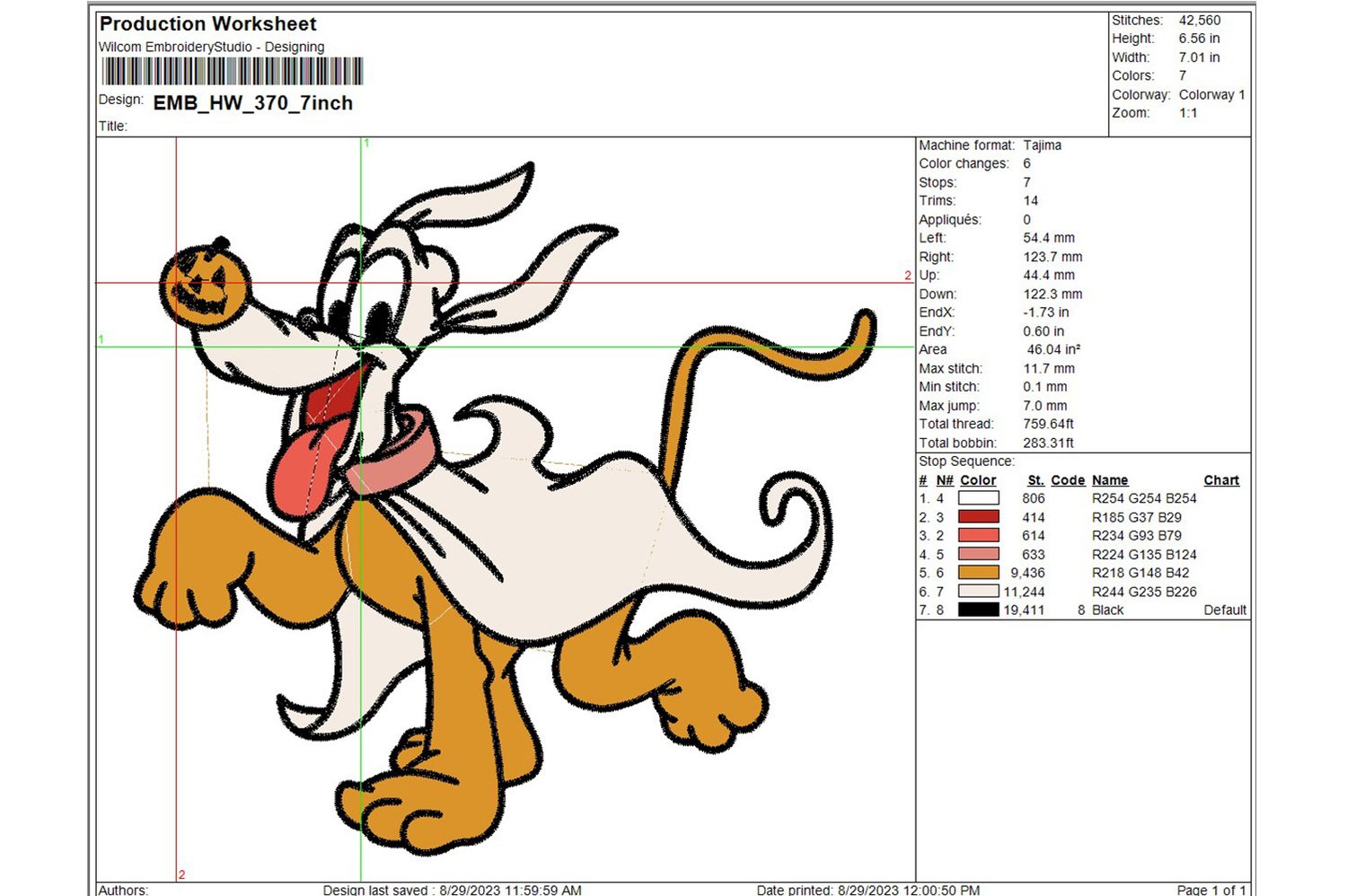Viewport: 1347px width, 896px height.
Task: Select the "Color changes:" label
Action: click(964, 163)
